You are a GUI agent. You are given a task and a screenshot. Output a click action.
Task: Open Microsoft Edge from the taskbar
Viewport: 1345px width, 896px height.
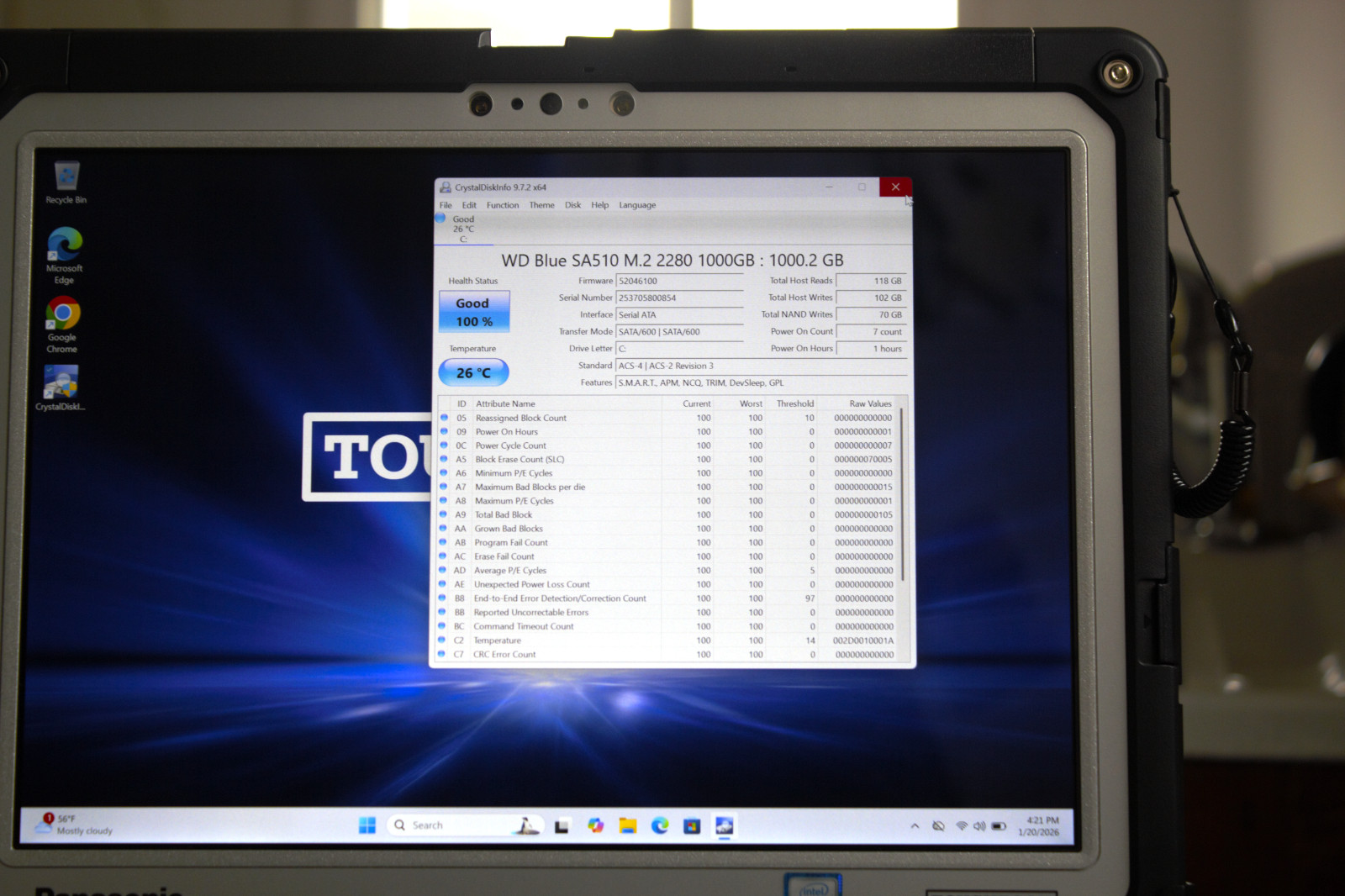660,826
